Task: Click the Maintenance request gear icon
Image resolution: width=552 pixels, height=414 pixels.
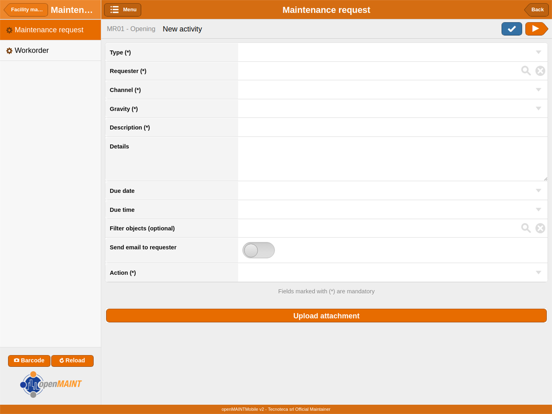Action: tap(9, 30)
